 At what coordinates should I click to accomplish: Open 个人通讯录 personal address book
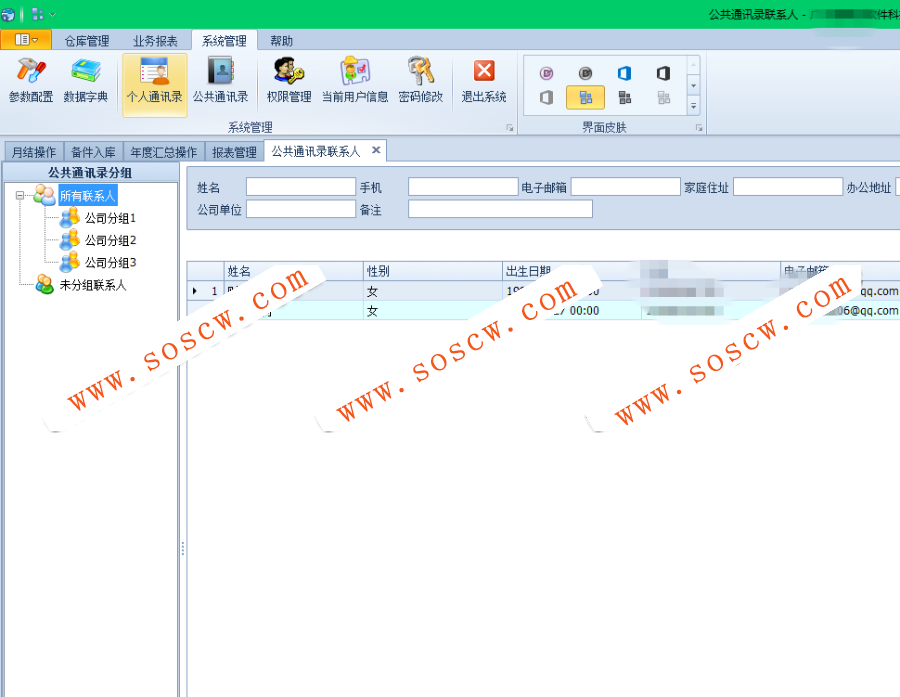click(154, 84)
